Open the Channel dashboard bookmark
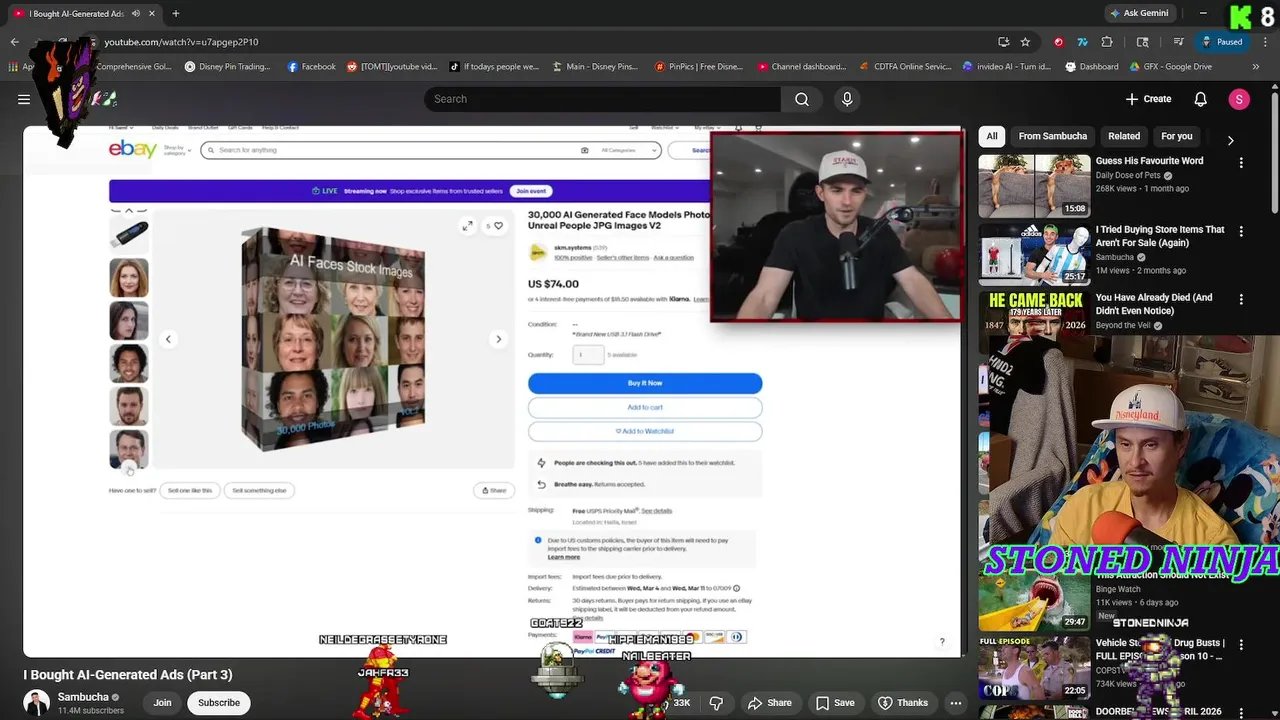This screenshot has width=1280, height=720. click(801, 67)
